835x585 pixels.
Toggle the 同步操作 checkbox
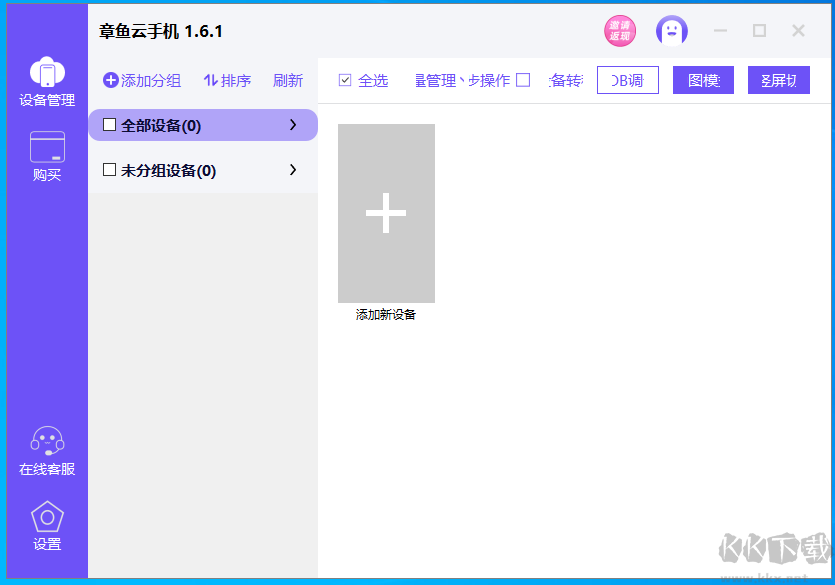(524, 80)
